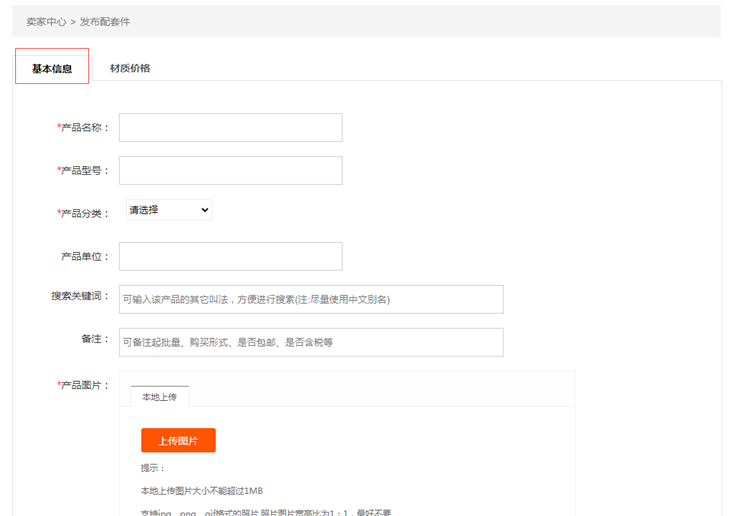Open the 本地上传 tab
Image resolution: width=750 pixels, height=516 pixels.
coord(159,397)
